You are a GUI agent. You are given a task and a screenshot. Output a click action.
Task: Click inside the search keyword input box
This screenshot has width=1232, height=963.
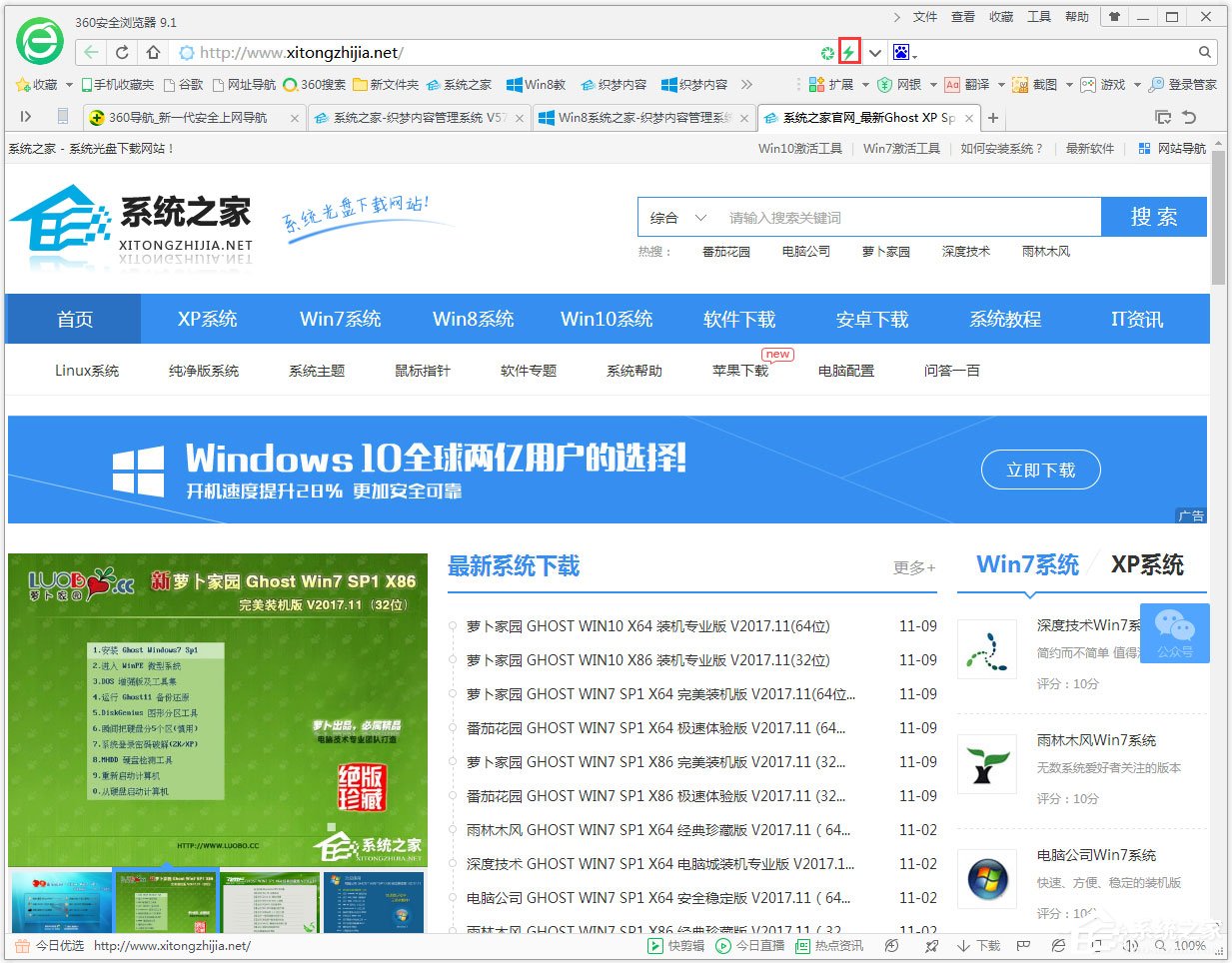(849, 217)
